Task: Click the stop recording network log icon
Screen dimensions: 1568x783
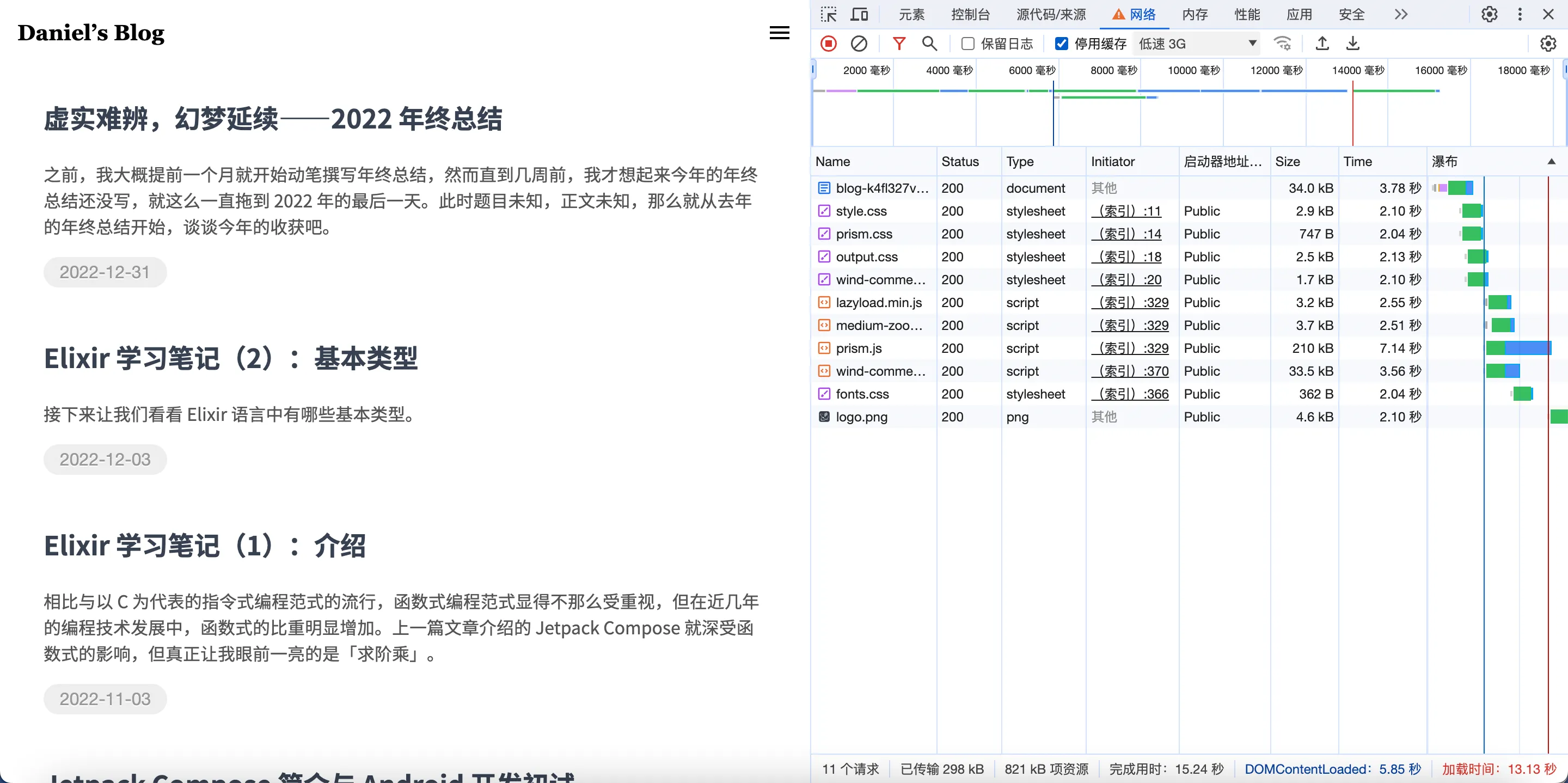Action: coord(829,43)
